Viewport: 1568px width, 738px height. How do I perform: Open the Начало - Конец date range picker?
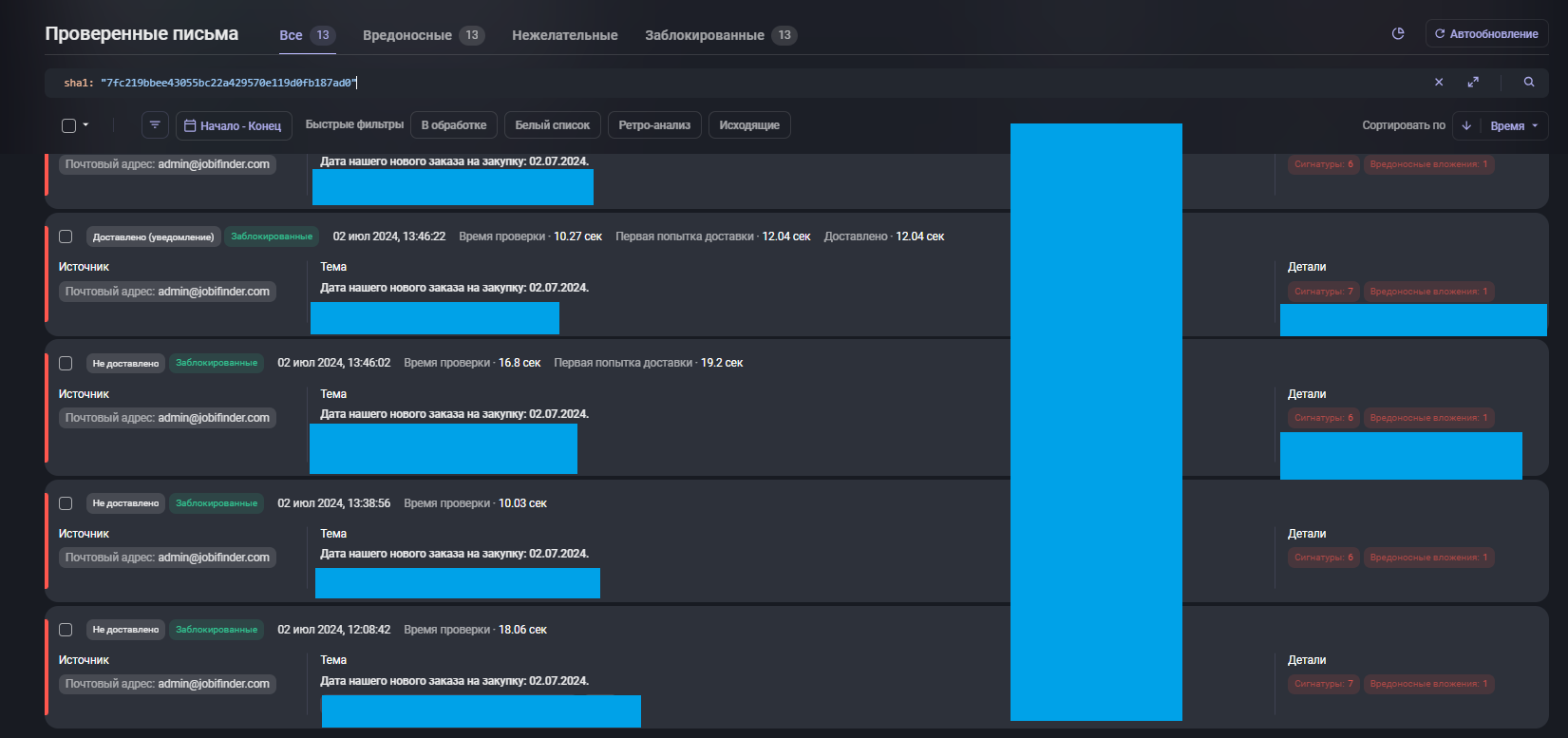click(x=234, y=125)
